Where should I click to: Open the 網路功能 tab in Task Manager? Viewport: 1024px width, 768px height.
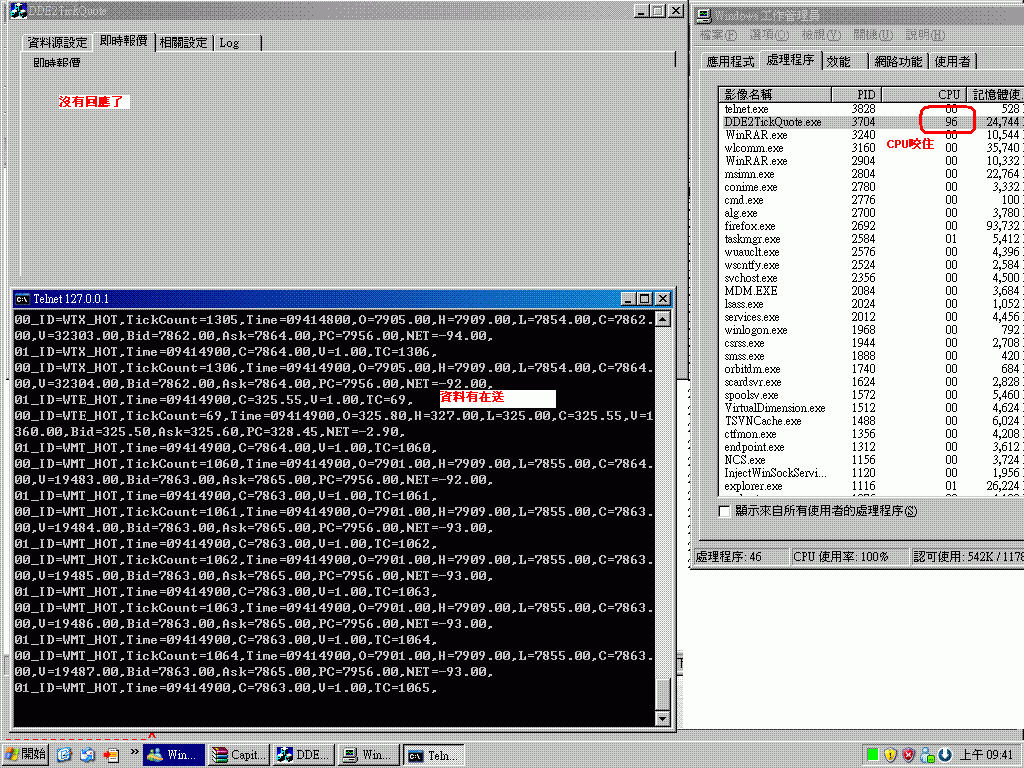click(899, 61)
